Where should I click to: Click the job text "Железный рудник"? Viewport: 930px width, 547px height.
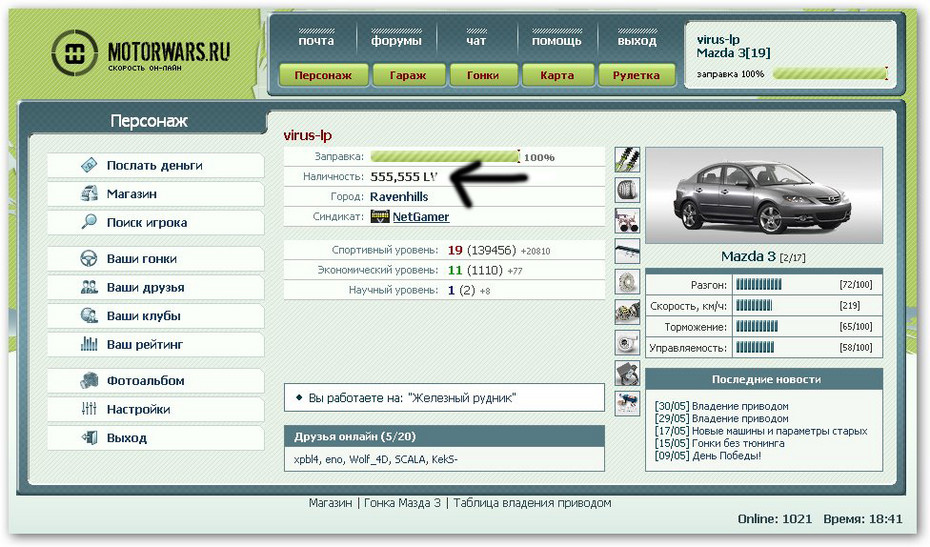click(x=461, y=398)
